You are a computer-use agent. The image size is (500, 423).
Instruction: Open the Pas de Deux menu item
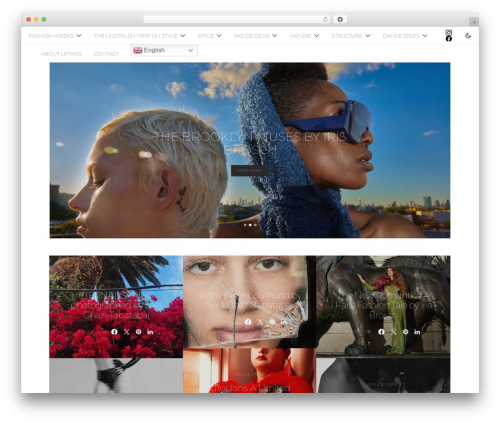251,36
